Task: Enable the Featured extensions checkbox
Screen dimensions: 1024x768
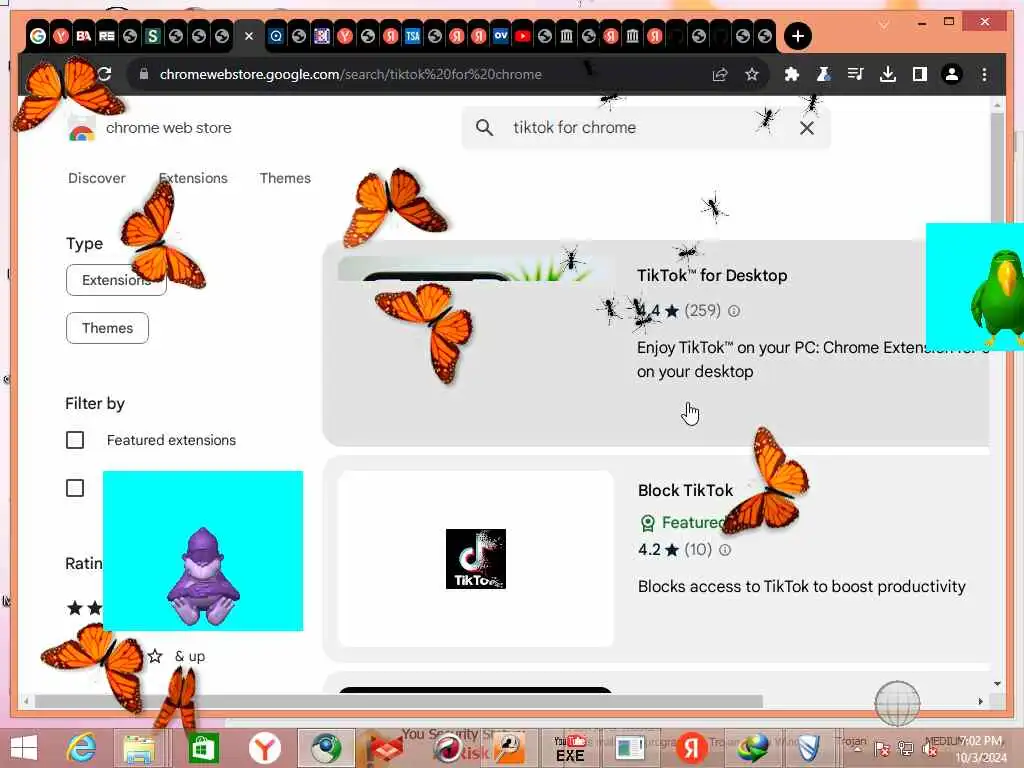Action: 75,440
